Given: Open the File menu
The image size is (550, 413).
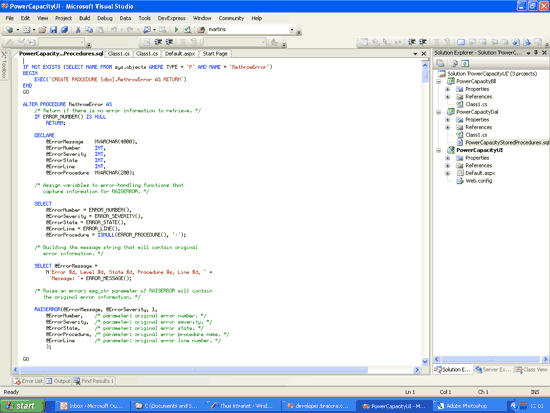Looking at the screenshot, I should coord(10,18).
